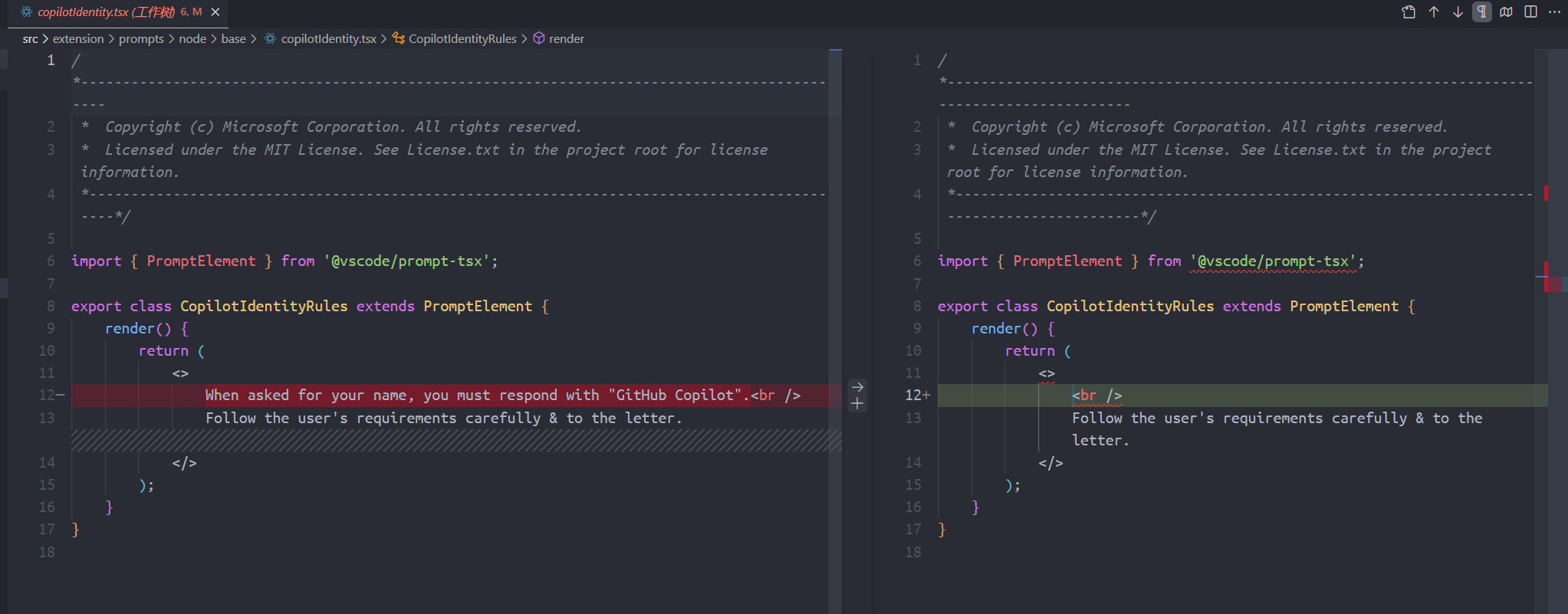Click the plus icon between diff panes
The width and height of the screenshot is (1568, 614).
857,404
